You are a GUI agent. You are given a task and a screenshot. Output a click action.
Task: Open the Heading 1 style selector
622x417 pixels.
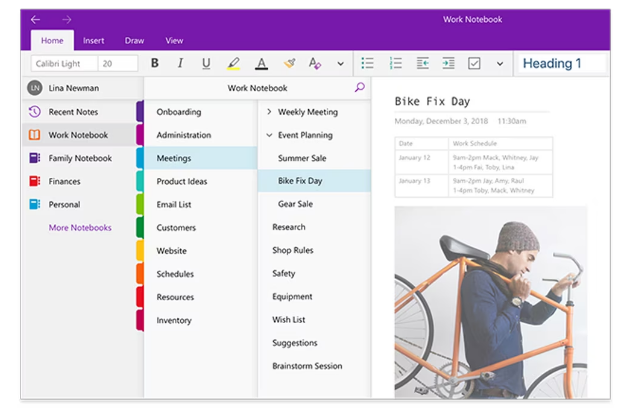(x=561, y=63)
